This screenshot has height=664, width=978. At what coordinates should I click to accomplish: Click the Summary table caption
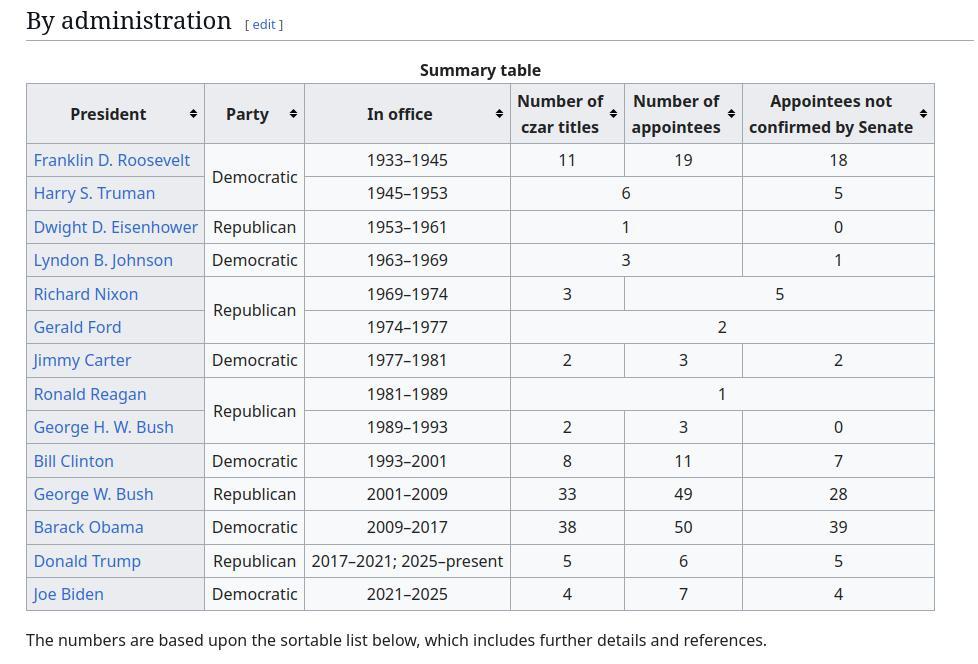480,70
